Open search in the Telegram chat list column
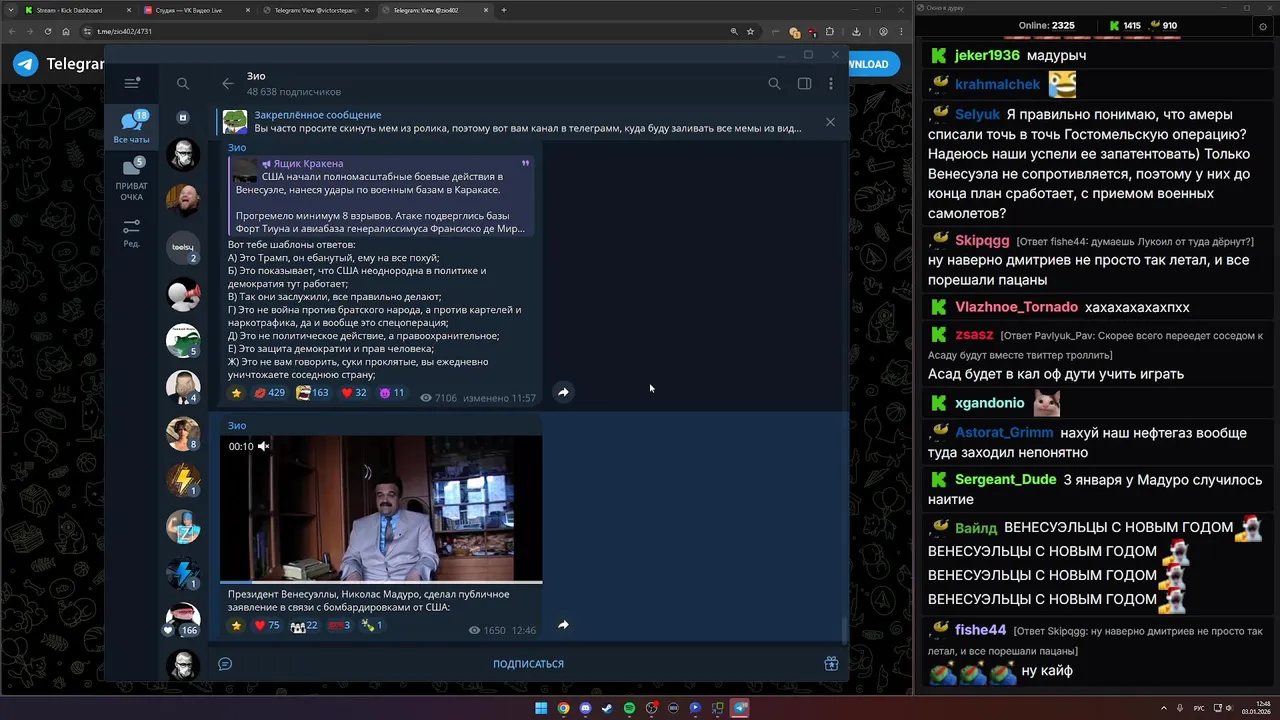Screen dimensions: 1280x720 click(x=183, y=84)
